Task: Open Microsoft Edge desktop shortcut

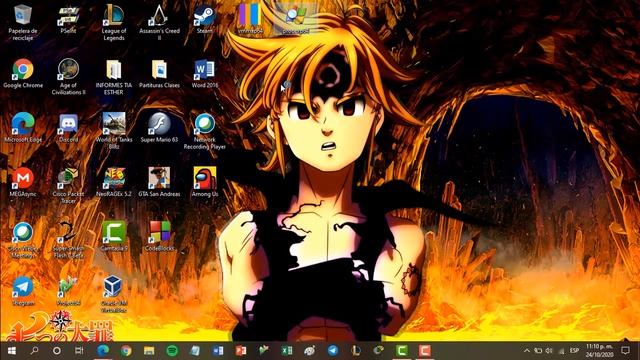Action: [x=23, y=128]
